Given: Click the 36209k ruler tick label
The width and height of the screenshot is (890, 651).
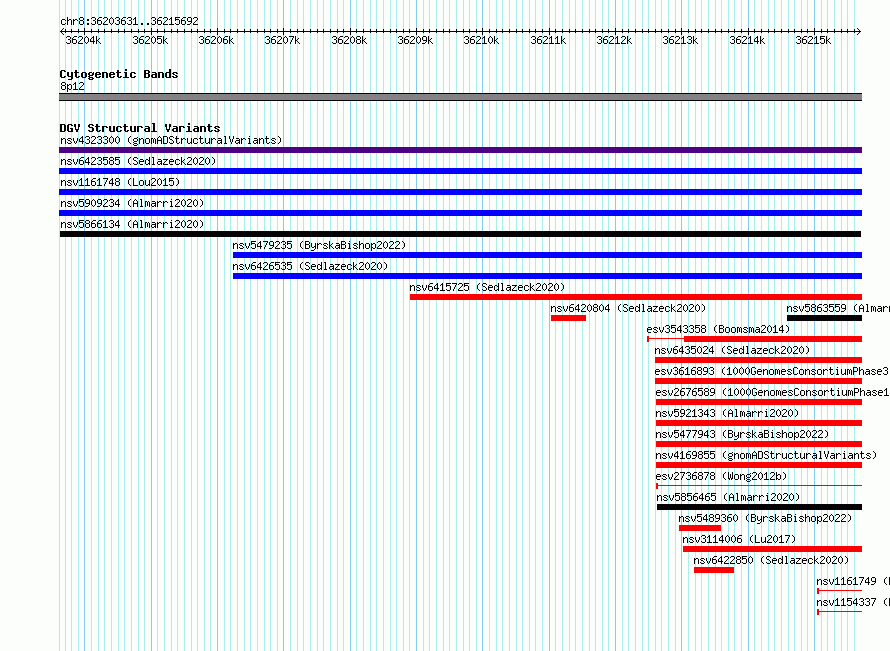Looking at the screenshot, I should pos(415,40).
